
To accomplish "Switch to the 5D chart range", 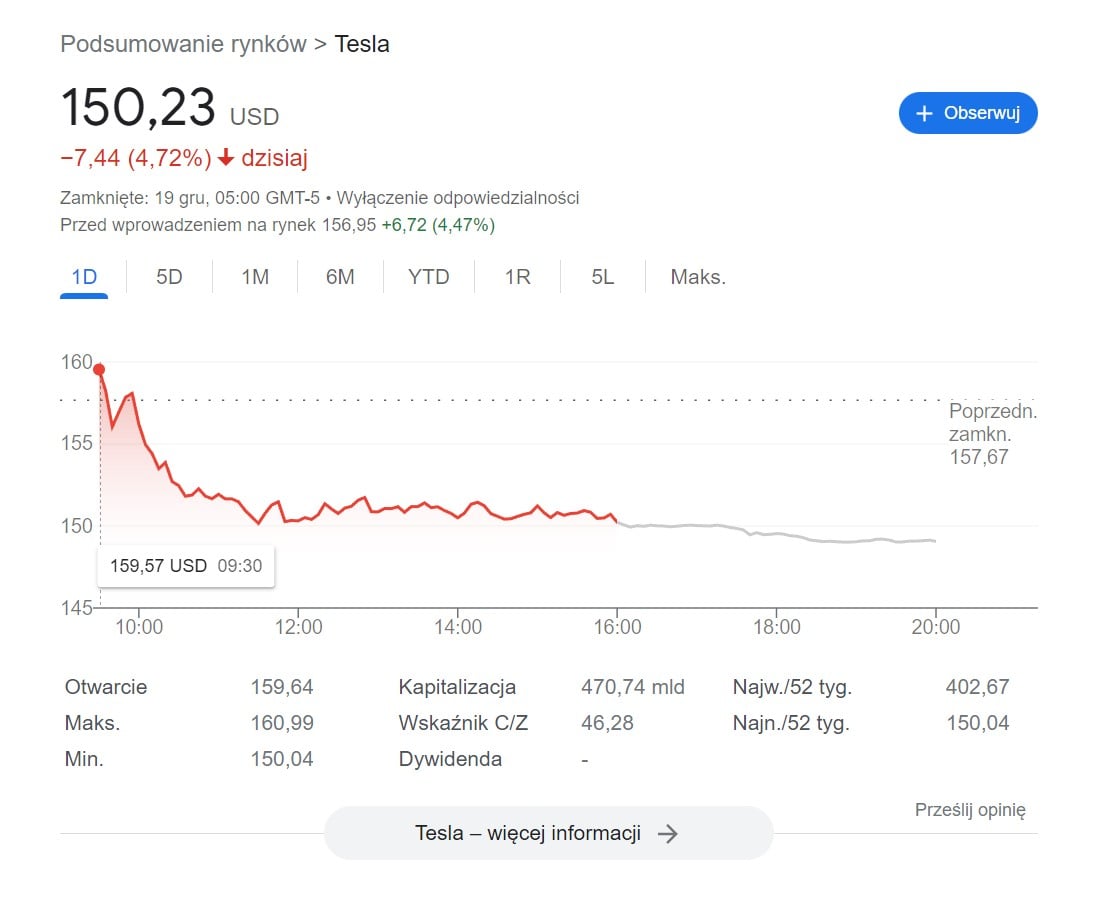I will pos(169,277).
